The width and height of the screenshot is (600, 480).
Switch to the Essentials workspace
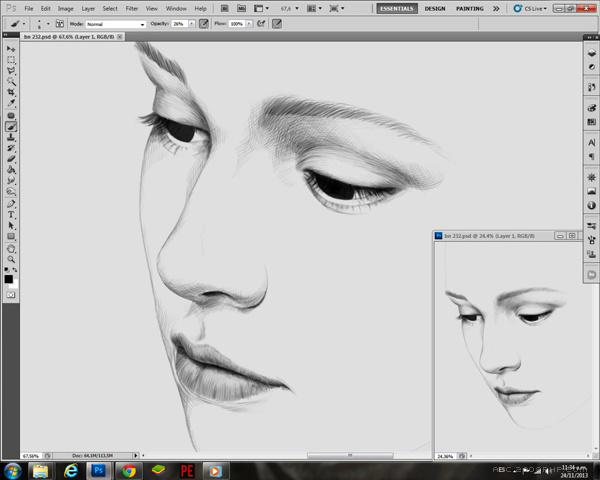click(397, 8)
